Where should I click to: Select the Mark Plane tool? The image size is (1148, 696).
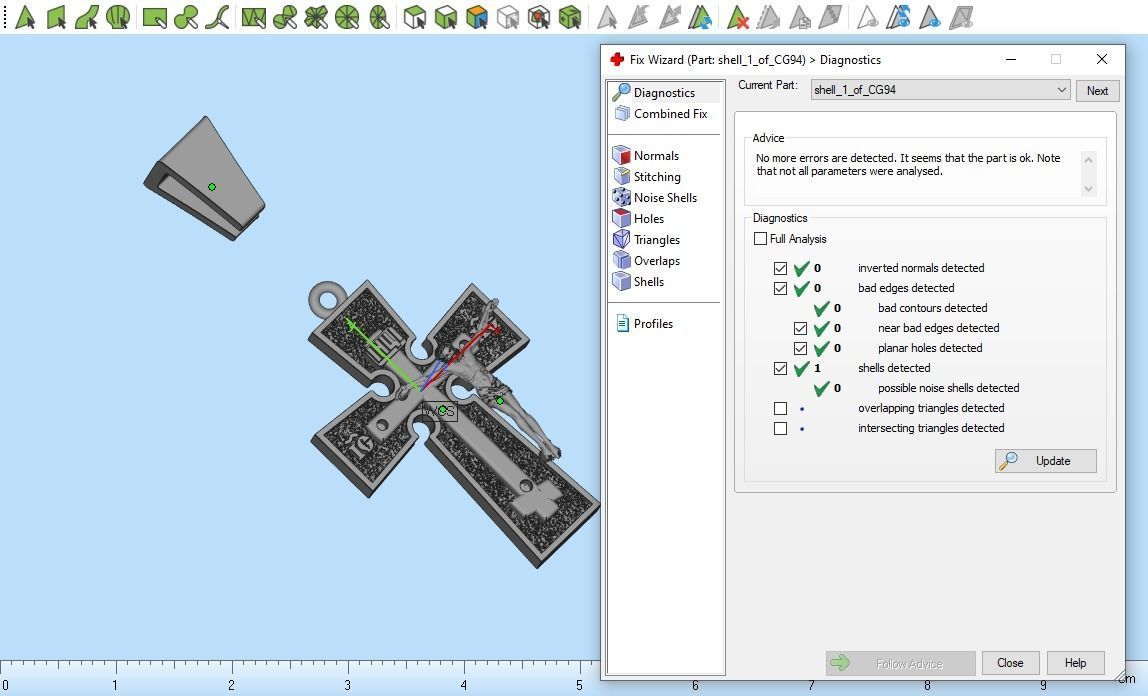(x=56, y=16)
